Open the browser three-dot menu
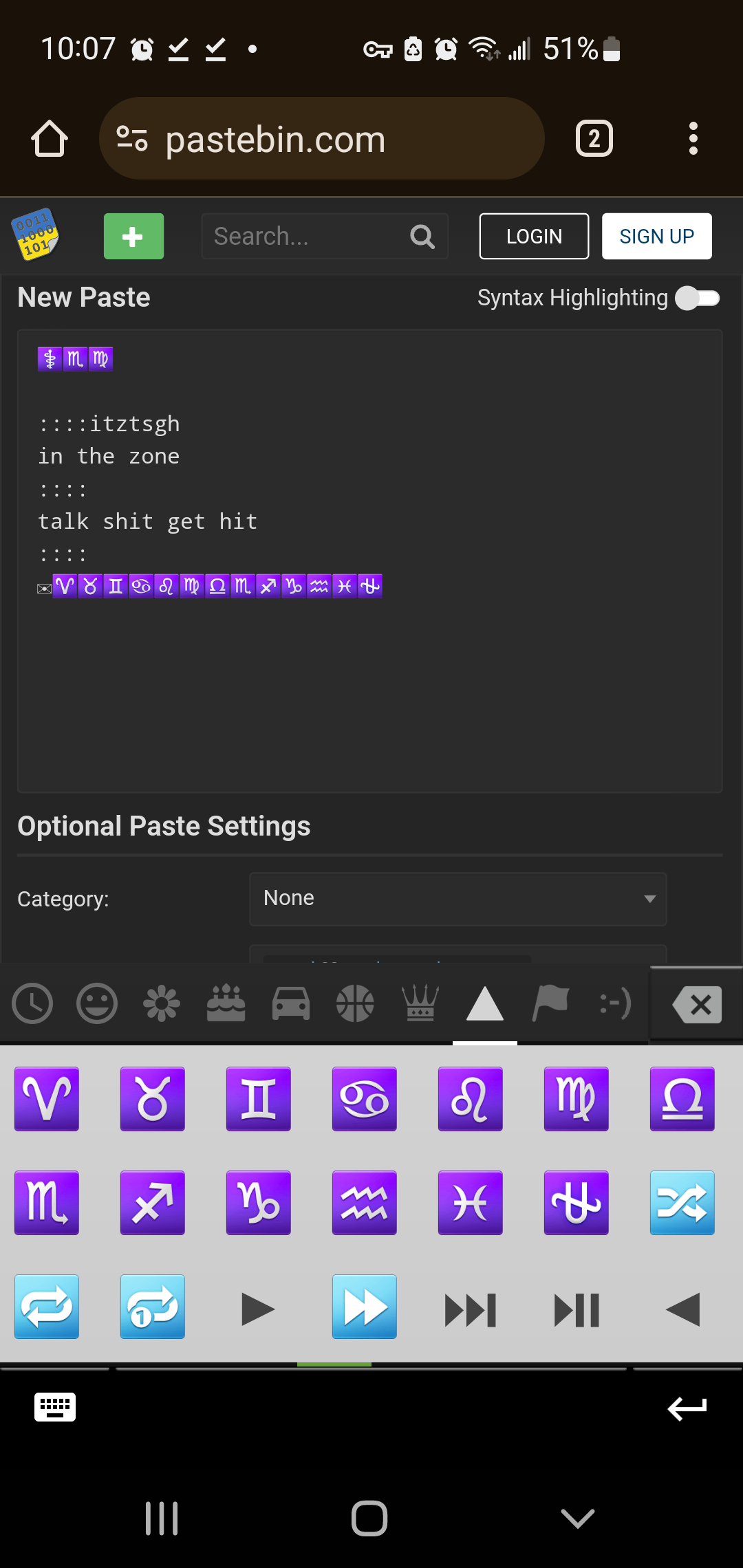 693,138
